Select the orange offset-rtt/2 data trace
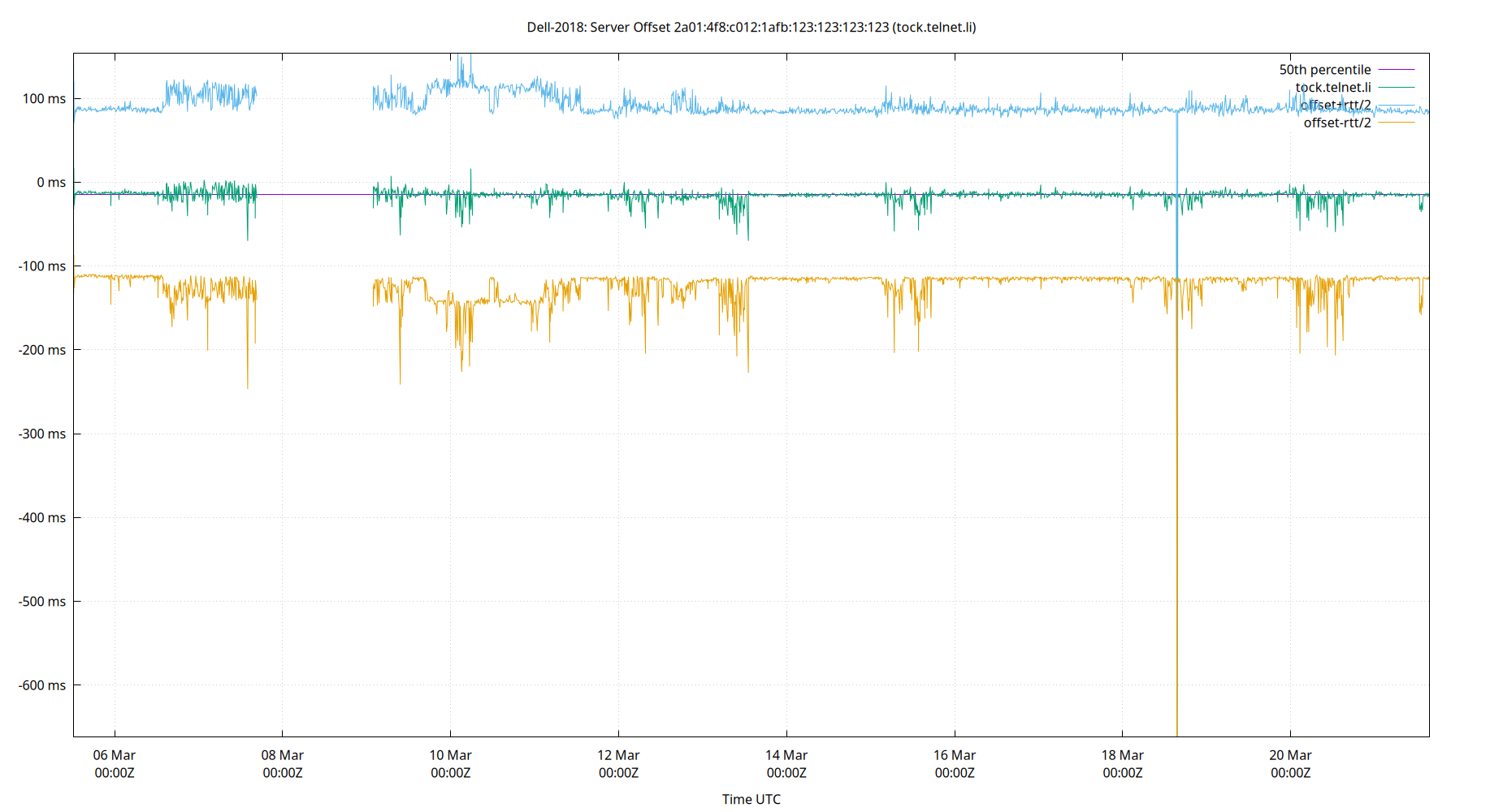Image resolution: width=1503 pixels, height=812 pixels. coord(812,278)
